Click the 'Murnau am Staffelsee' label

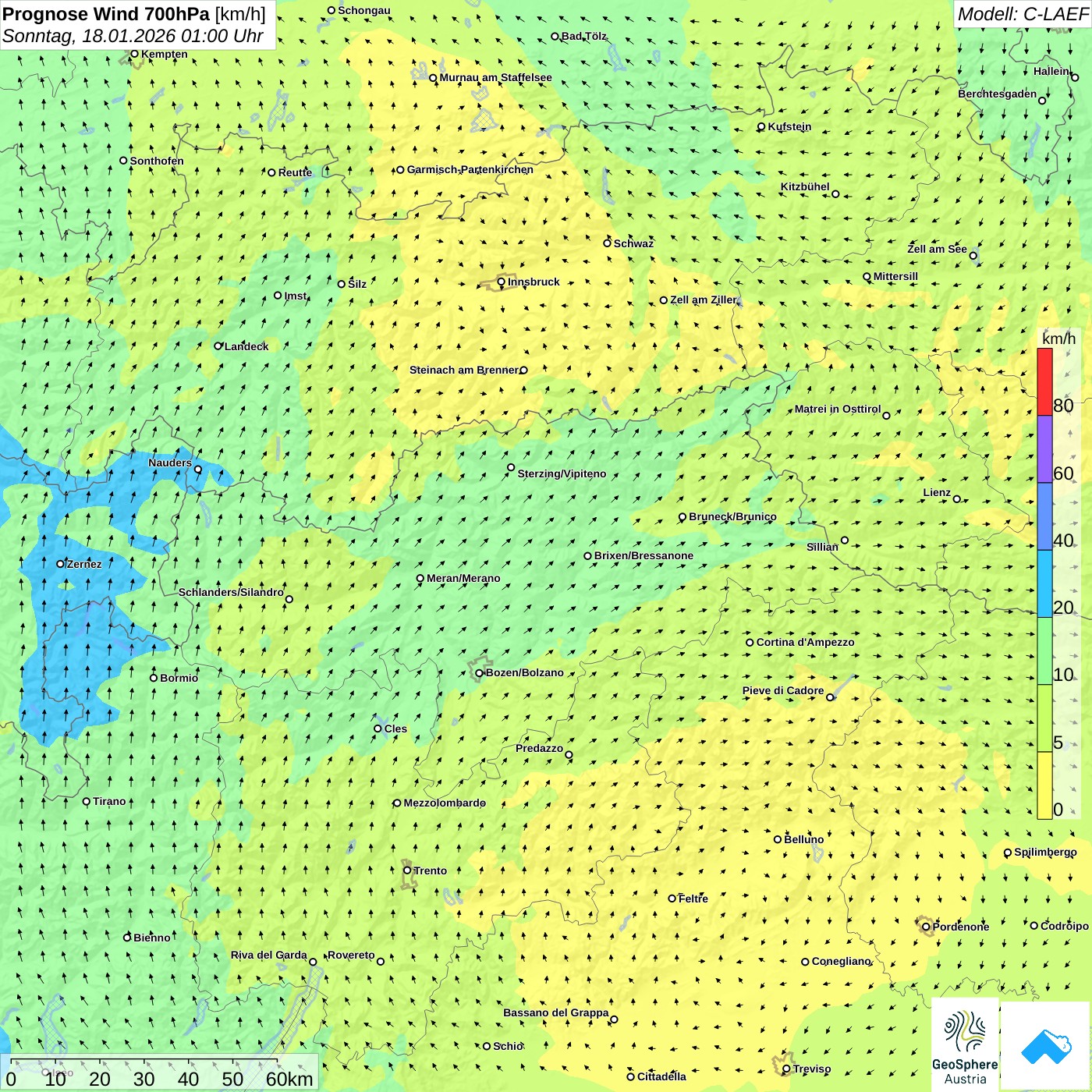[495, 77]
